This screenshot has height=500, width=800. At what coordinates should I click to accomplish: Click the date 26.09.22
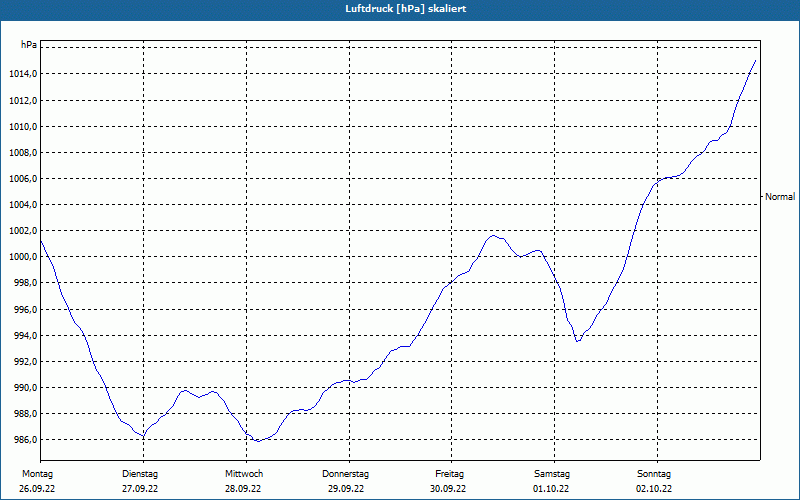pos(37,489)
